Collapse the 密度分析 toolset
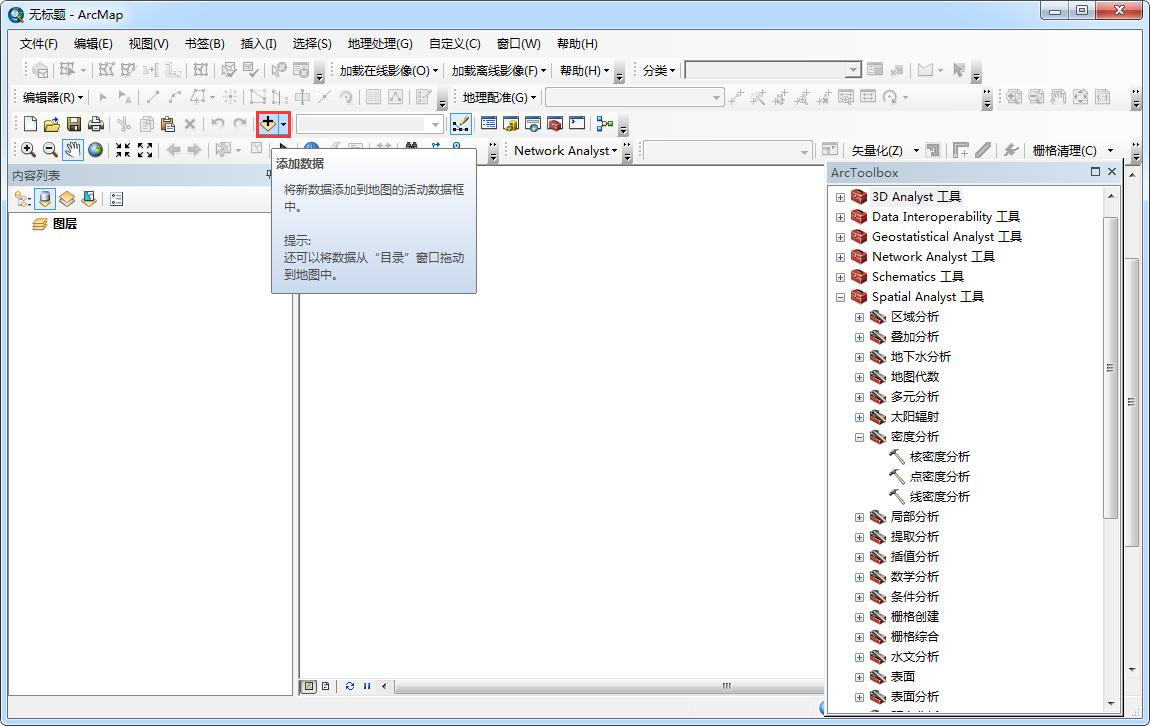Screen dimensions: 1150x726 (x=859, y=437)
